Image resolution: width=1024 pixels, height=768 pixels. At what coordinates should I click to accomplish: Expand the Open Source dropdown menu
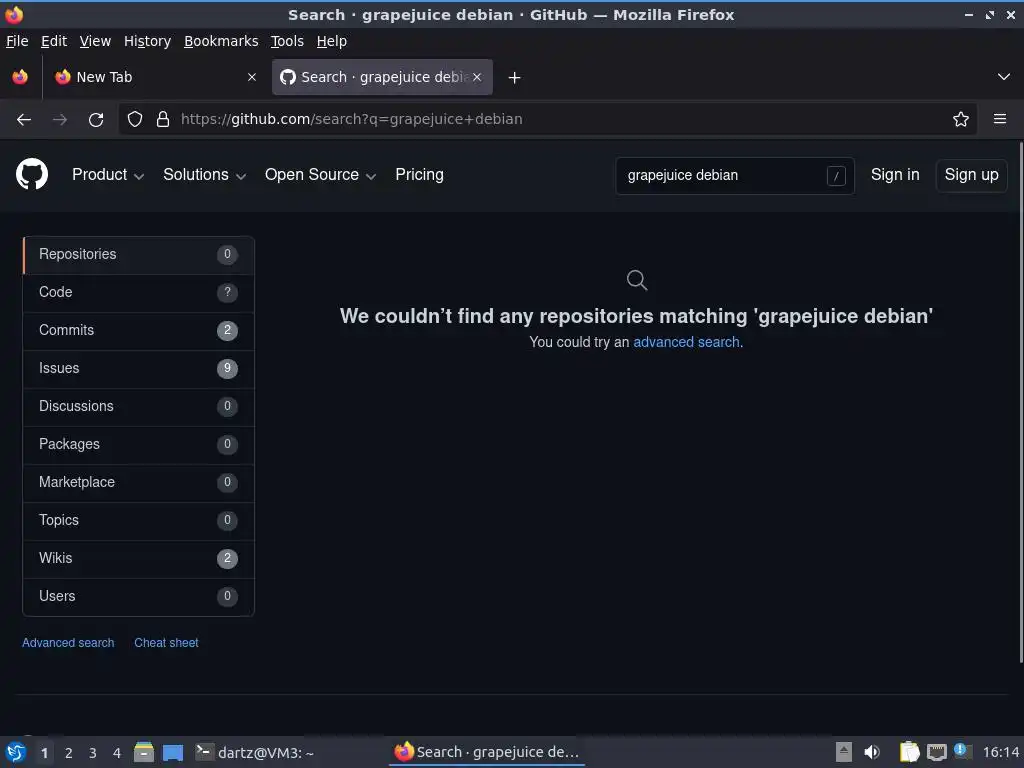(321, 174)
